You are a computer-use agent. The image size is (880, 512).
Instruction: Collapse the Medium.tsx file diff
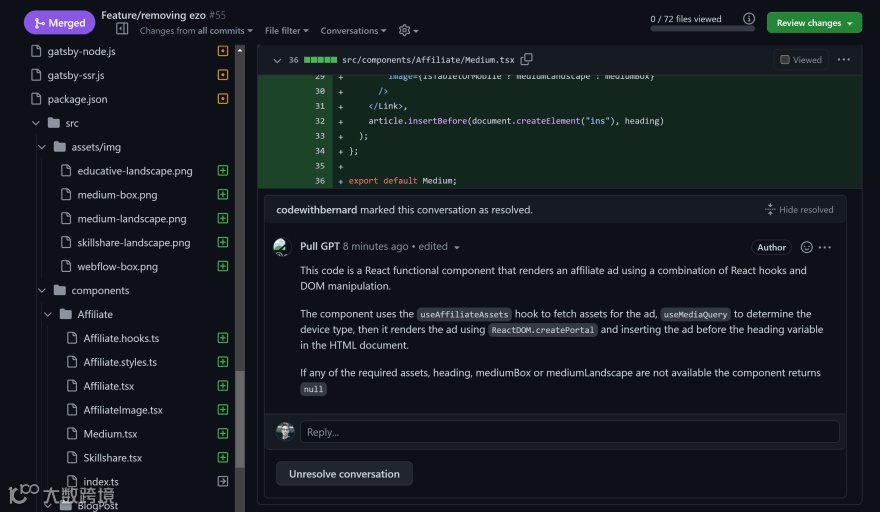[x=277, y=60]
